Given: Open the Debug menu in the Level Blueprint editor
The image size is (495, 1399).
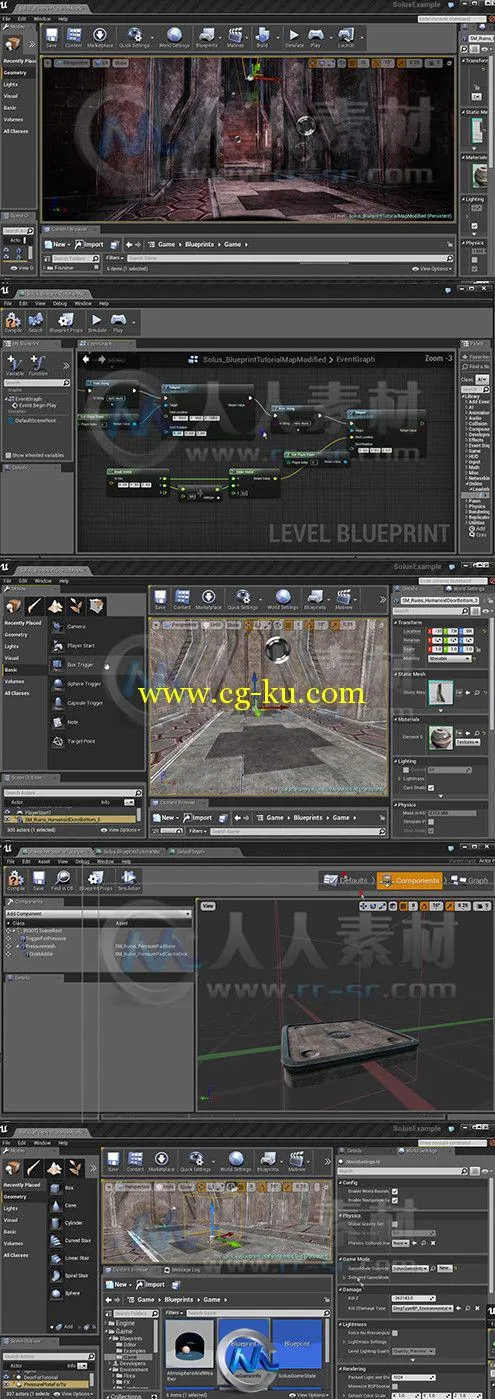Looking at the screenshot, I should (x=59, y=302).
